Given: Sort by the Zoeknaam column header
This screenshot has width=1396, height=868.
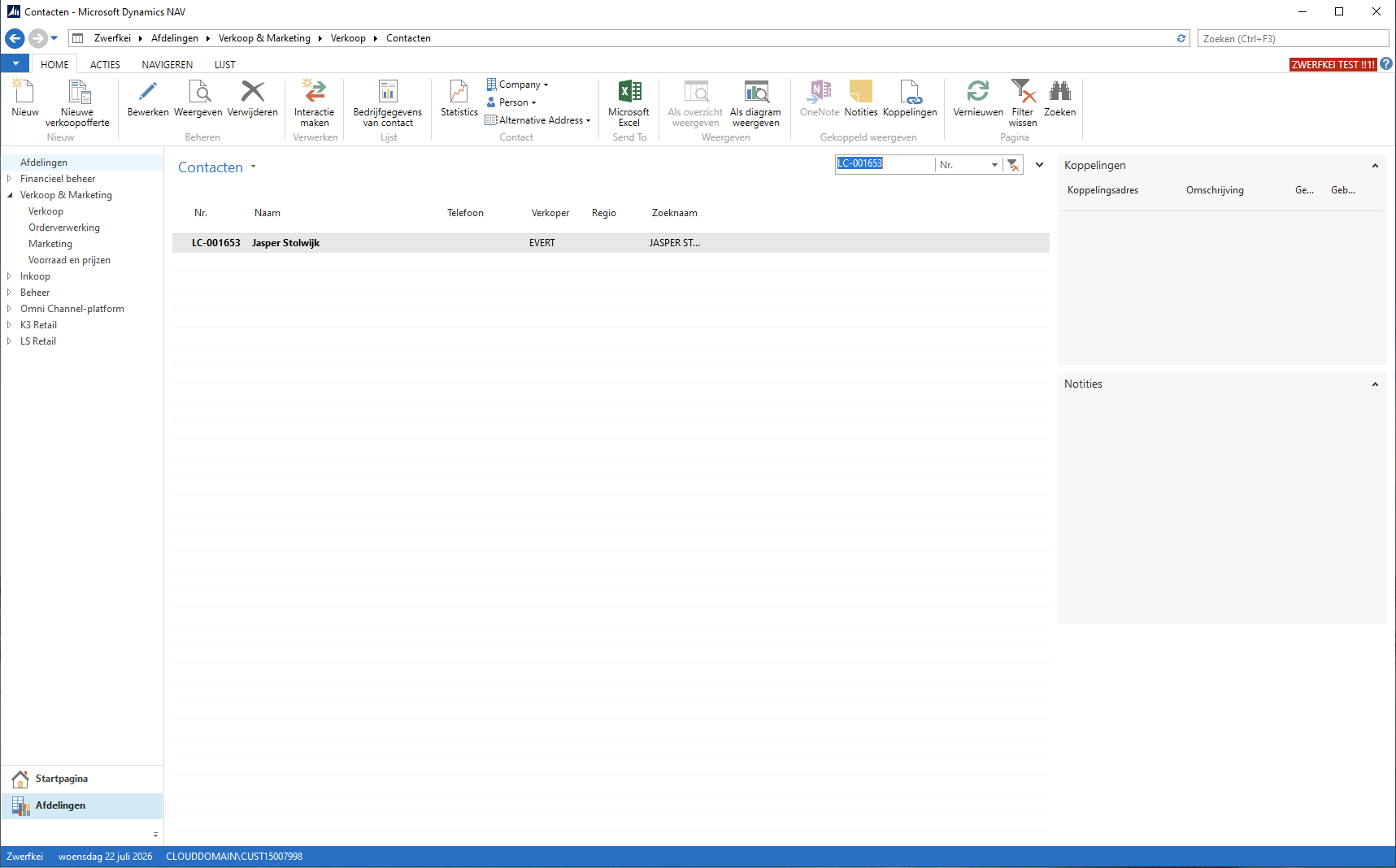Looking at the screenshot, I should (674, 213).
